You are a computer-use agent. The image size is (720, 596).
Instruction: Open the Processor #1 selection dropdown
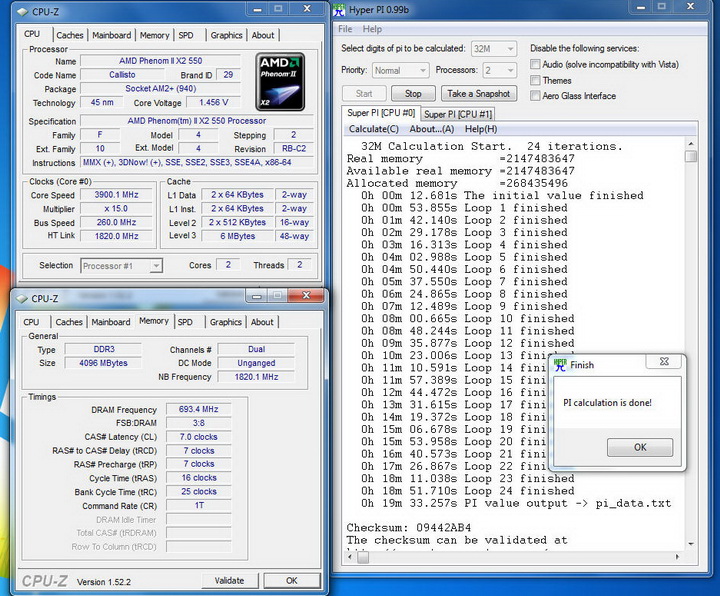point(122,266)
